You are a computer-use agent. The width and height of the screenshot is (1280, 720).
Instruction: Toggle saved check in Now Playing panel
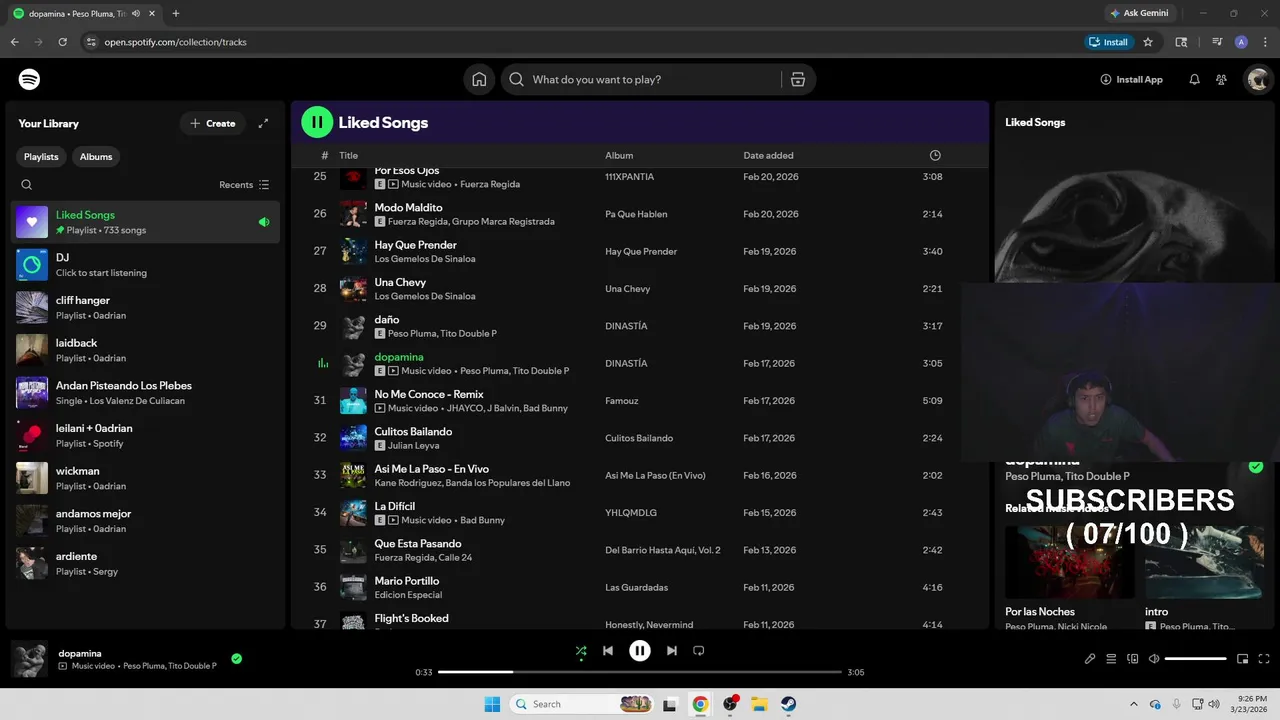1256,467
